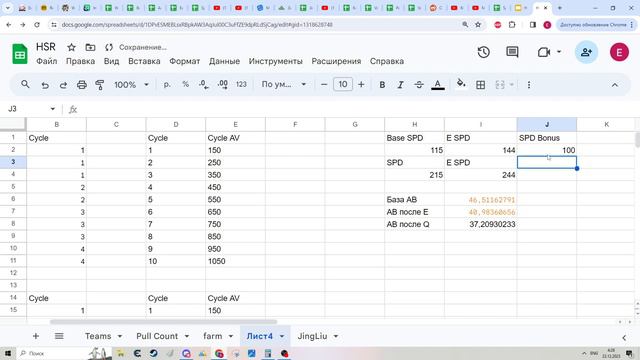Open the Данные menu

tap(224, 61)
